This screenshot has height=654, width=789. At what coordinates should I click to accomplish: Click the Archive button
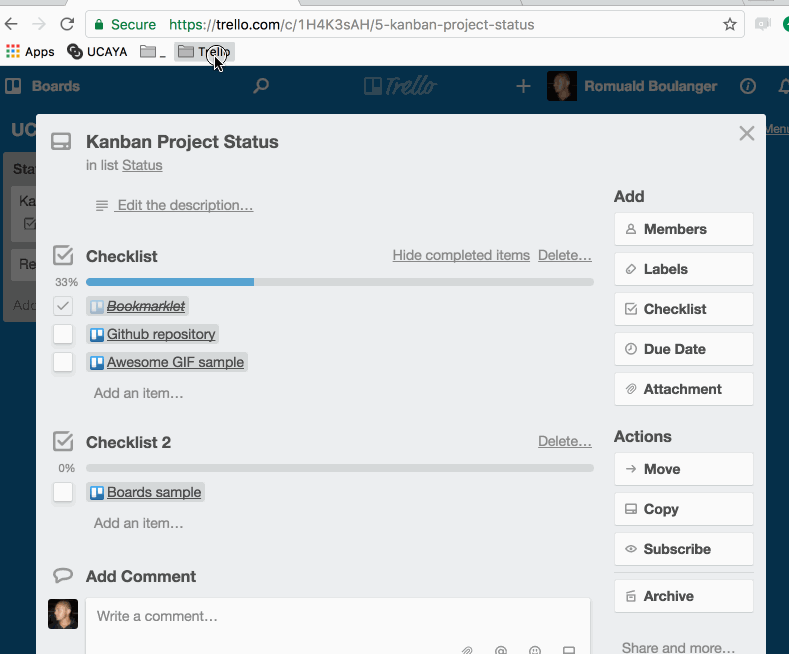click(683, 596)
